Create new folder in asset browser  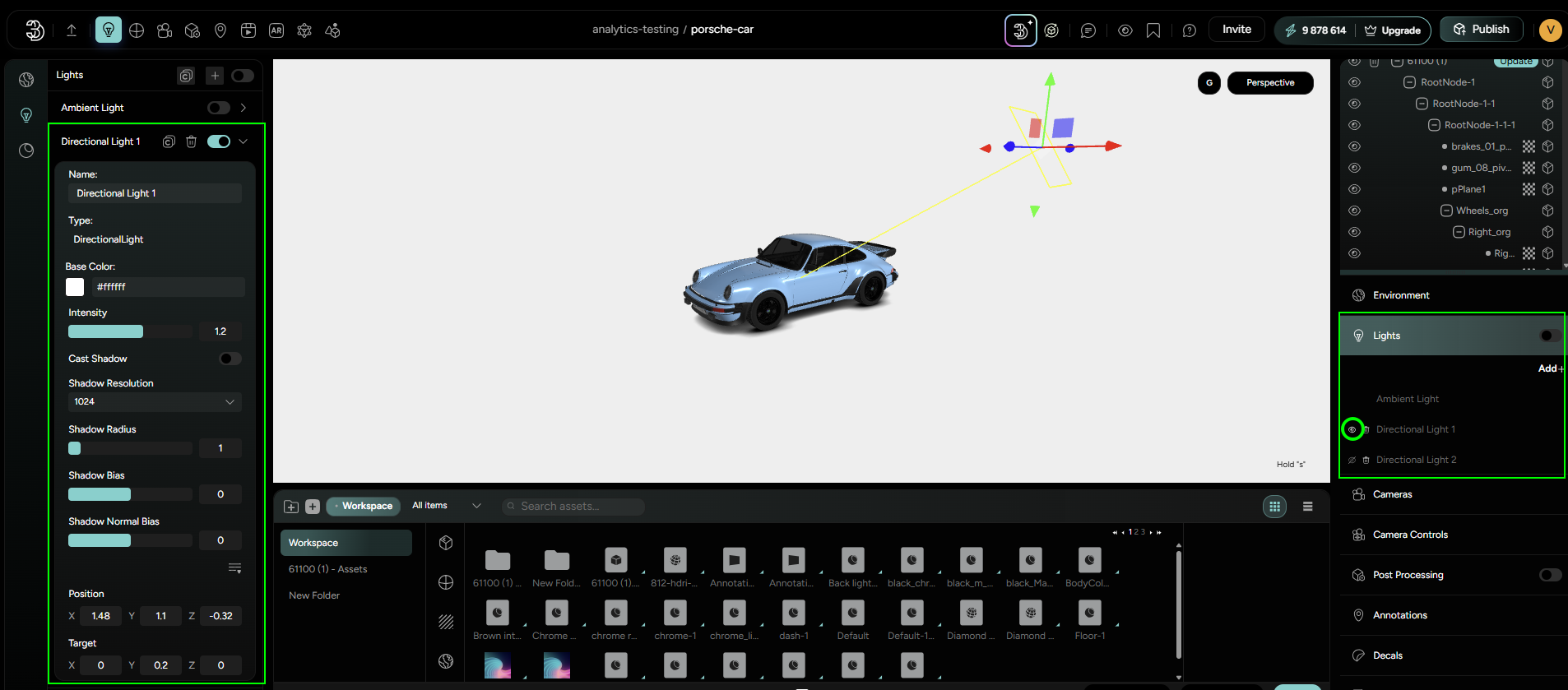click(x=291, y=507)
